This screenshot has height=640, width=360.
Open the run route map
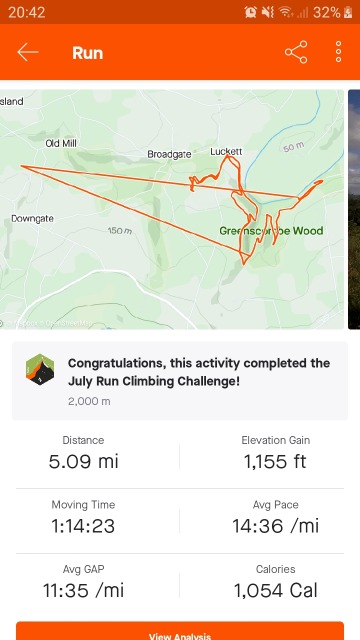click(x=172, y=209)
